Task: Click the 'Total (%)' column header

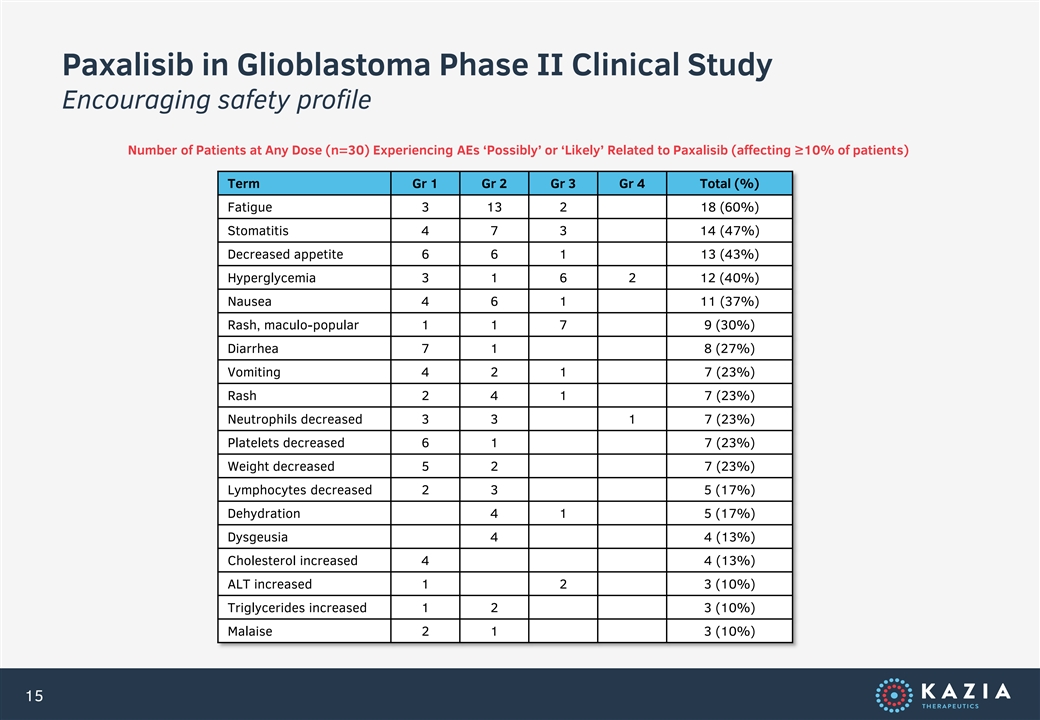Action: (729, 184)
